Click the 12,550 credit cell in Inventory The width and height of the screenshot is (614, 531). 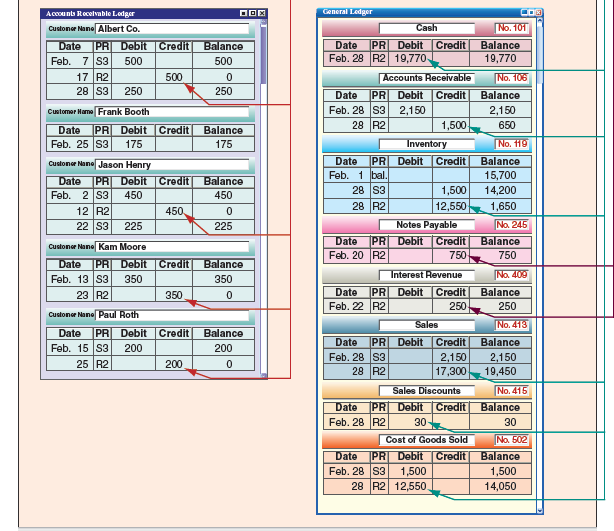(x=451, y=205)
